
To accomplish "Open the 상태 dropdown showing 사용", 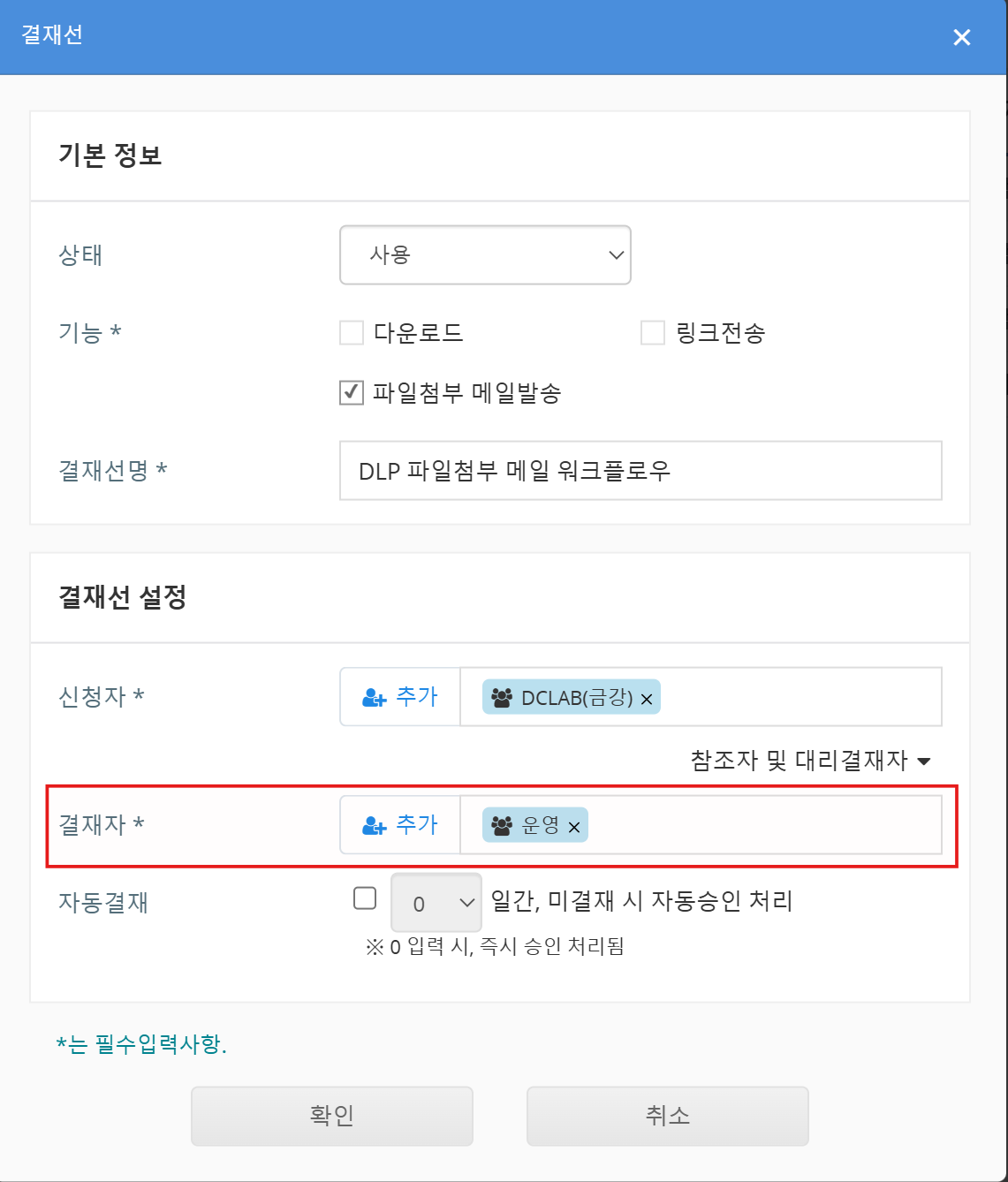I will pyautogui.click(x=485, y=255).
